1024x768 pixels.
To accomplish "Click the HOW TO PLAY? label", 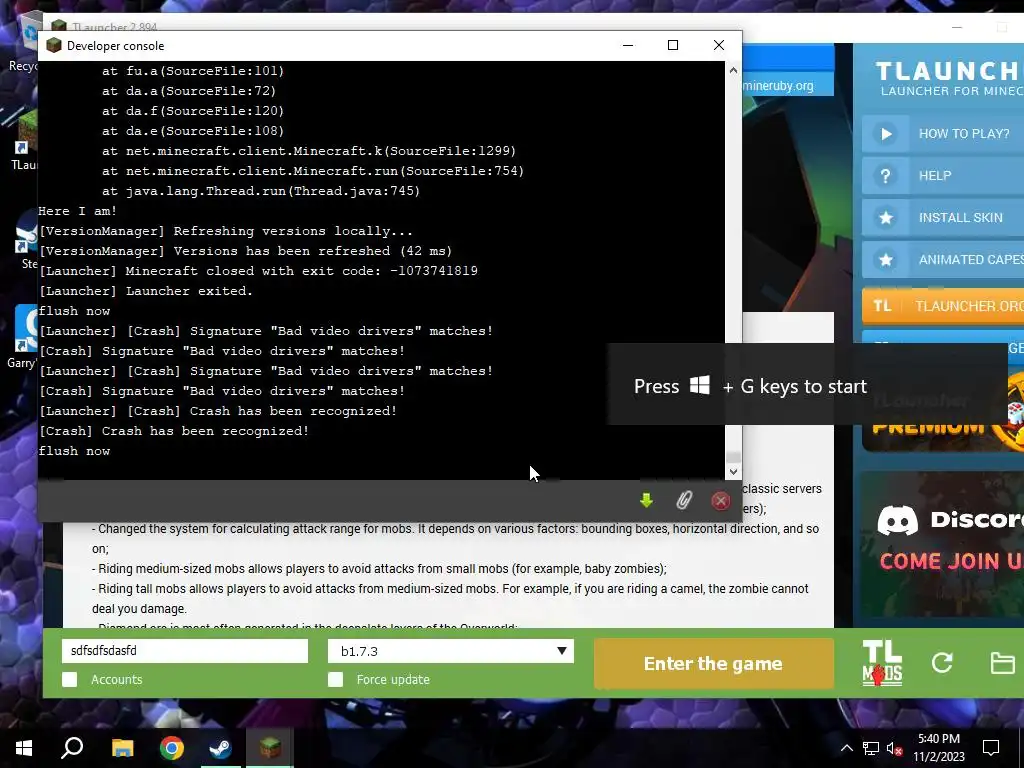I will pos(964,134).
